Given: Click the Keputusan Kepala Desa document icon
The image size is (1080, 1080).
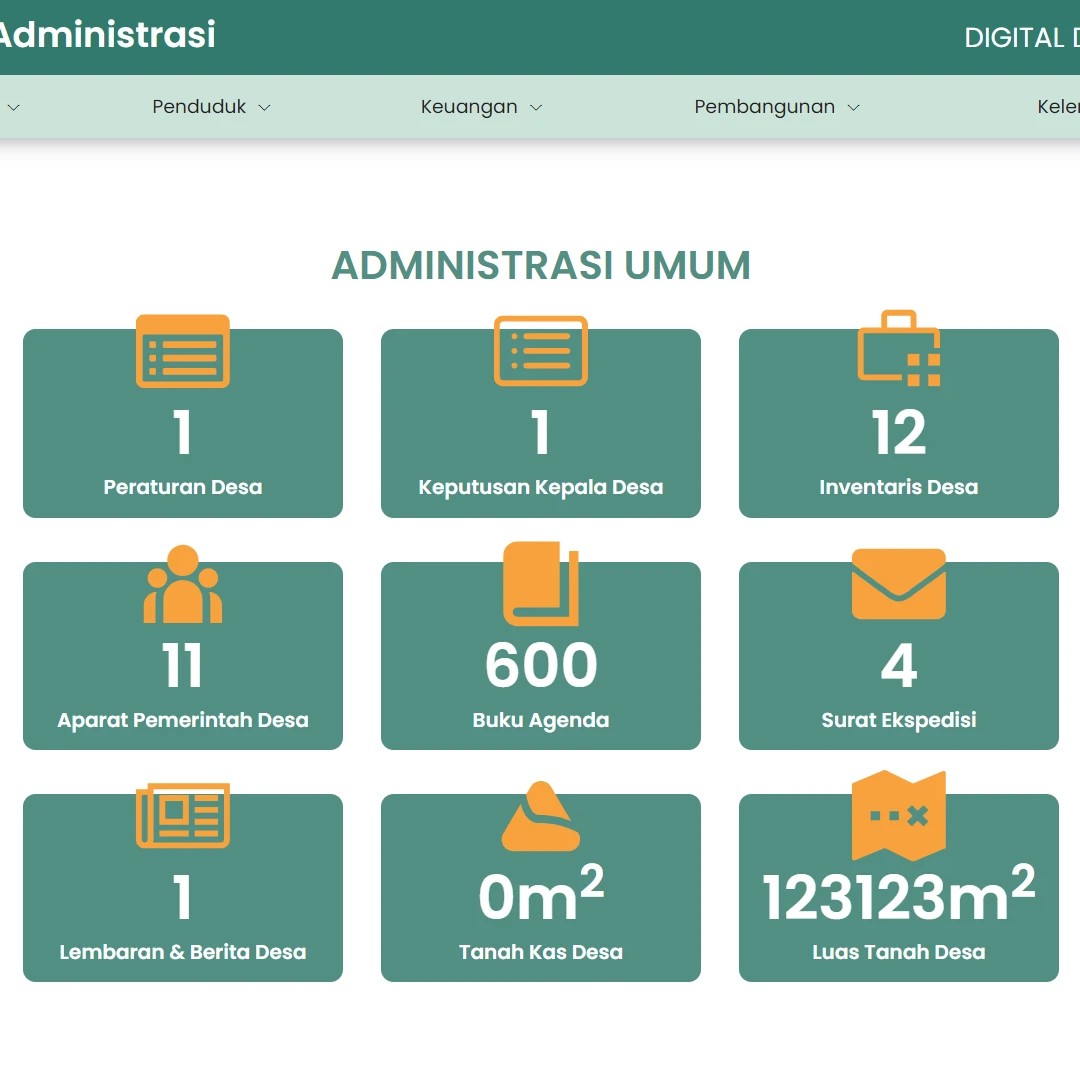Looking at the screenshot, I should coord(541,351).
